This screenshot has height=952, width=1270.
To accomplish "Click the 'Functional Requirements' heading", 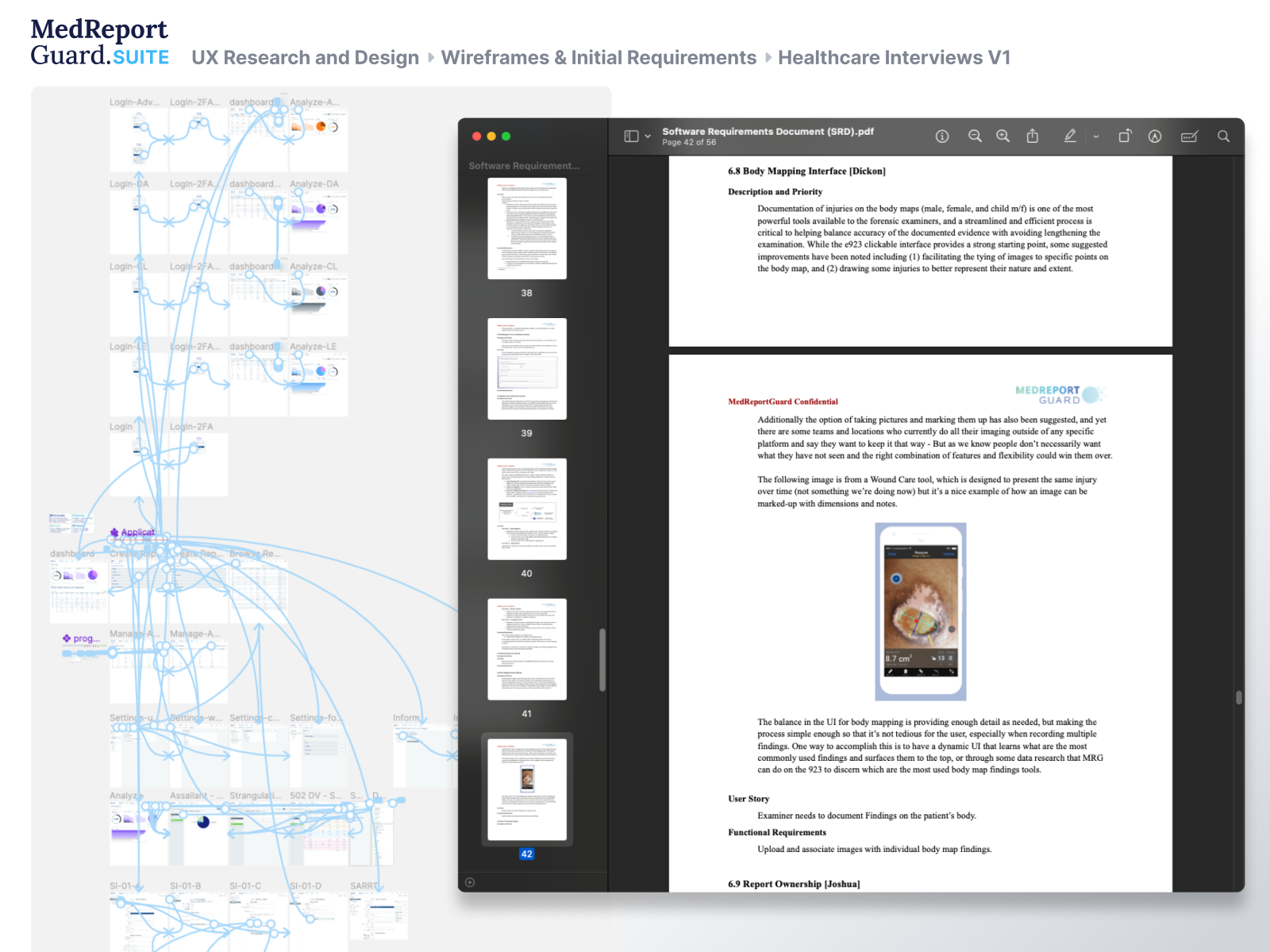I will (x=777, y=832).
